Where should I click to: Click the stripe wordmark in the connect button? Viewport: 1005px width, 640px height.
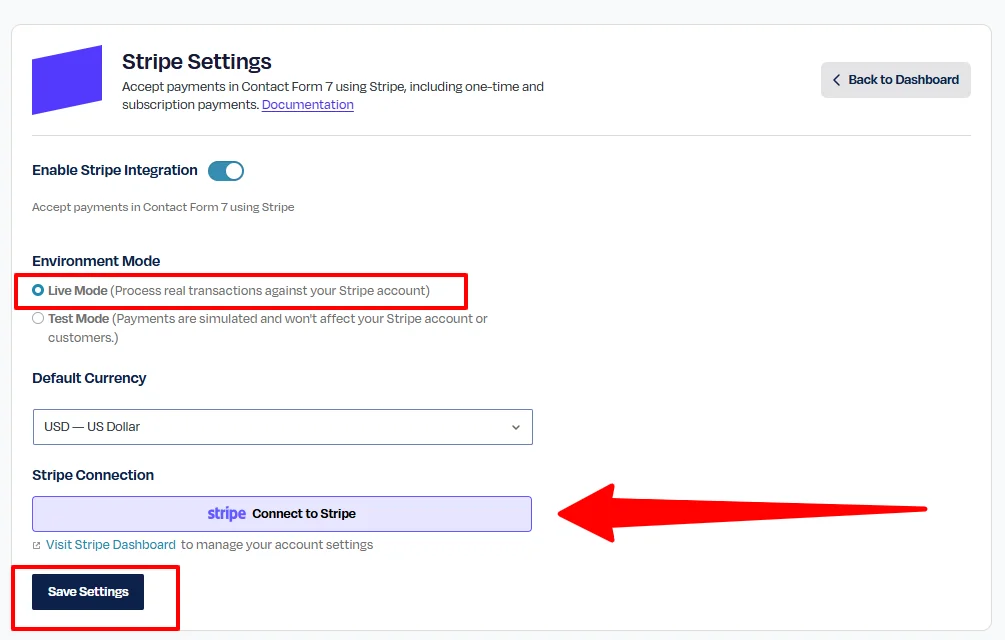click(227, 514)
